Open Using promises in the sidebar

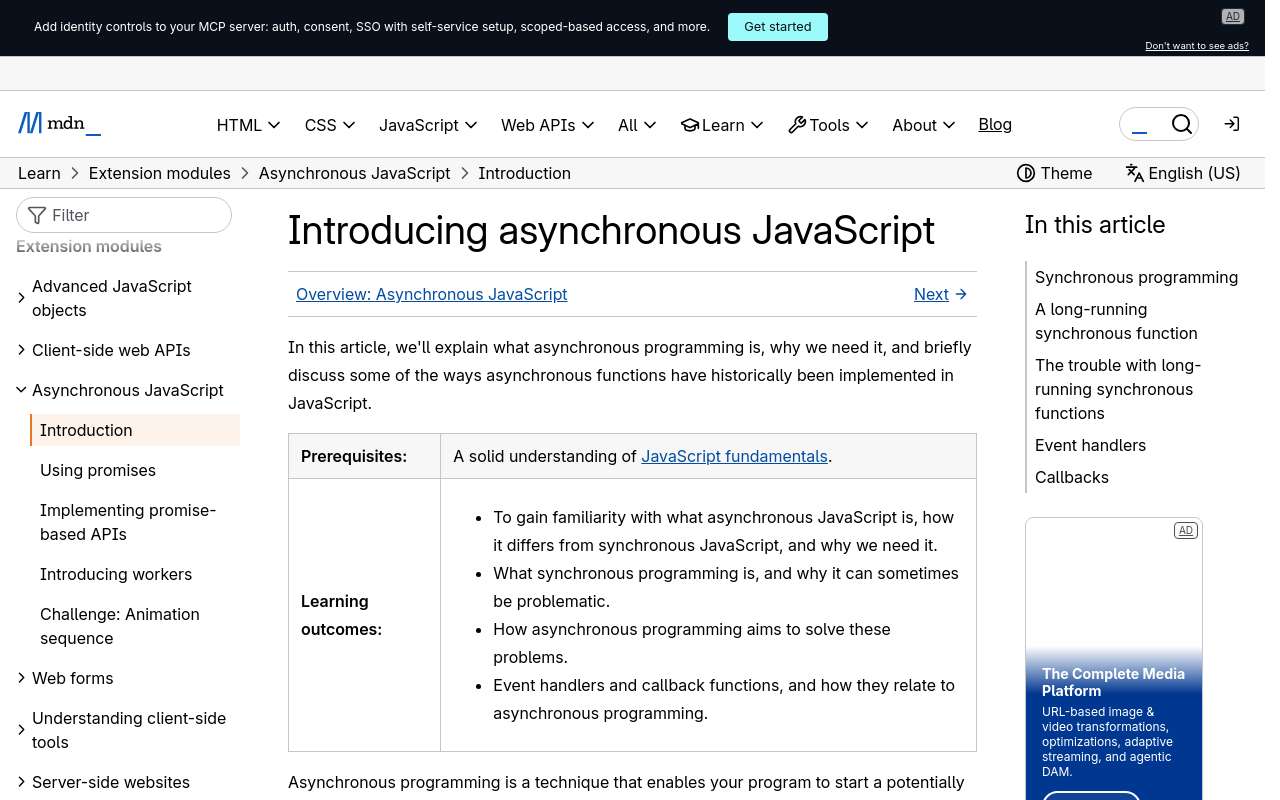[98, 470]
